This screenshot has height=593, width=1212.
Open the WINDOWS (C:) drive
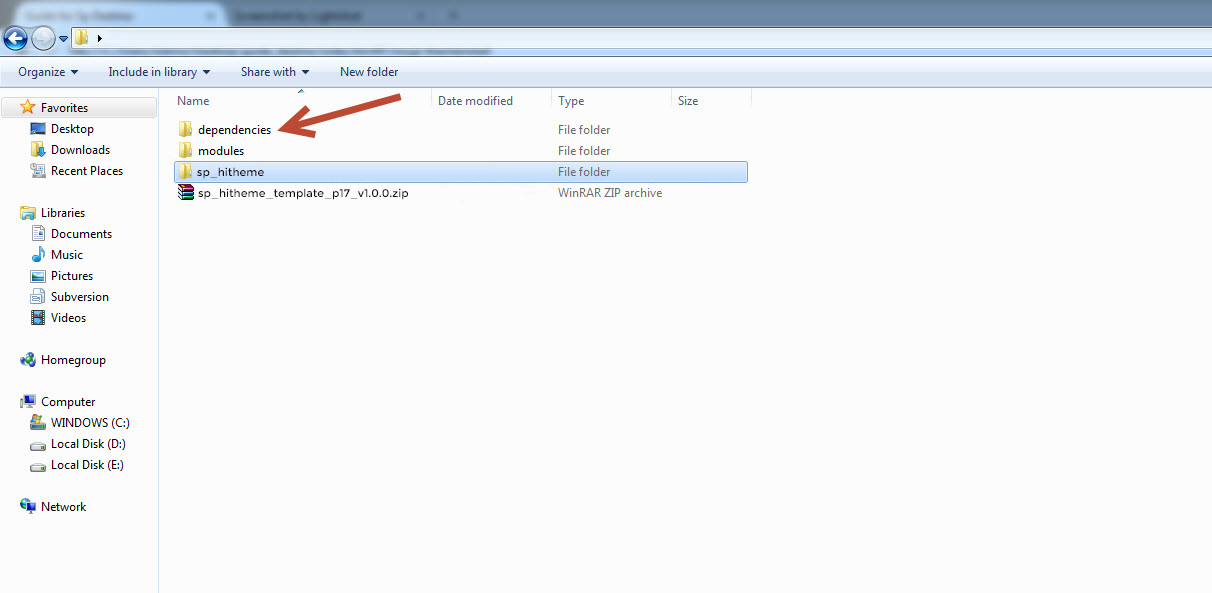(90, 423)
